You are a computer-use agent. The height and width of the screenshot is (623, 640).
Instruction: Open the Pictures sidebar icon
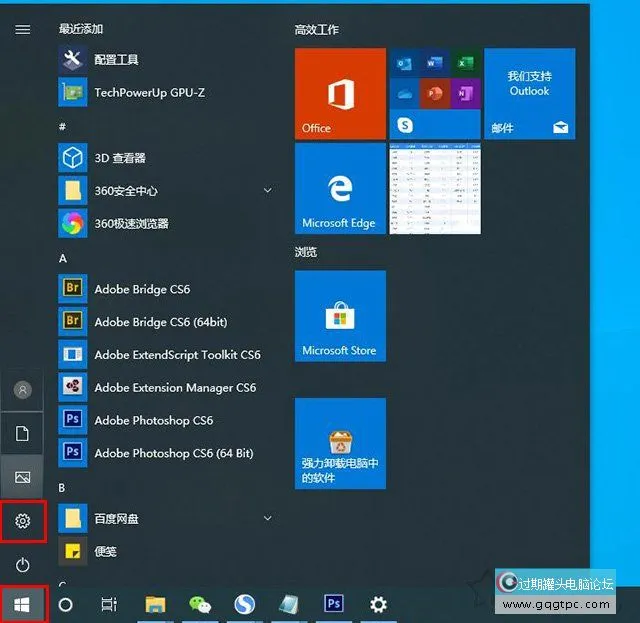tap(22, 477)
